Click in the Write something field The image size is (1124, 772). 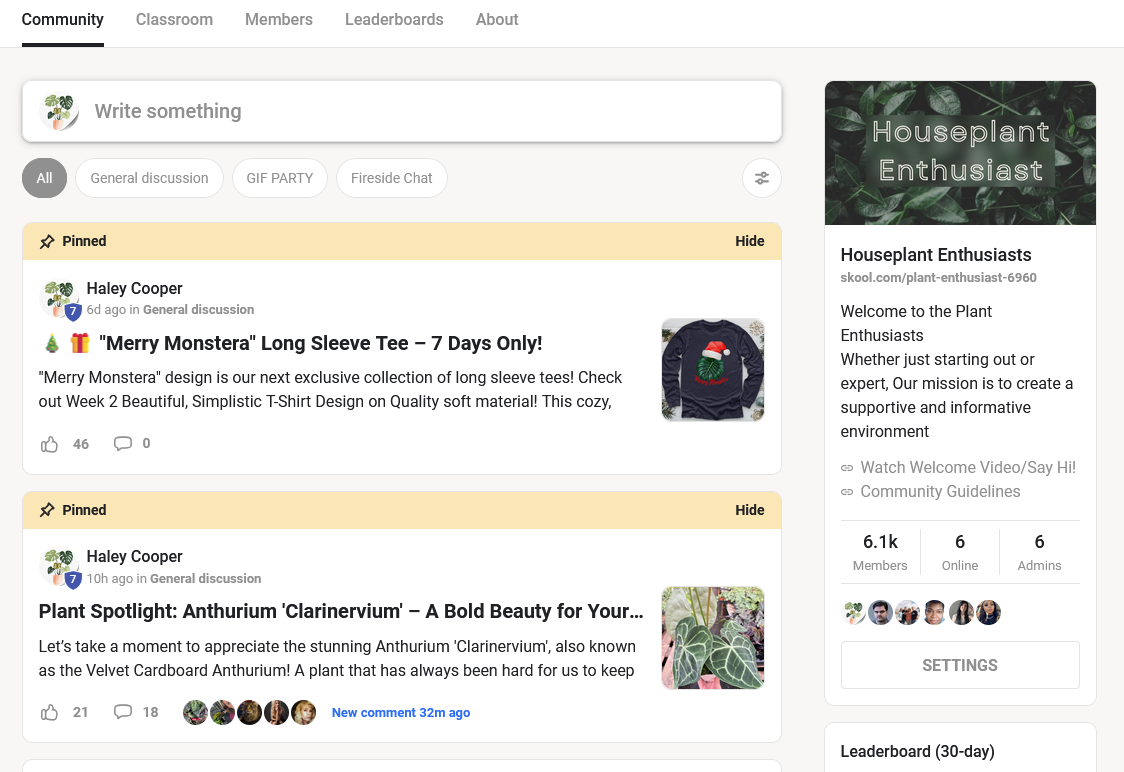tap(401, 111)
